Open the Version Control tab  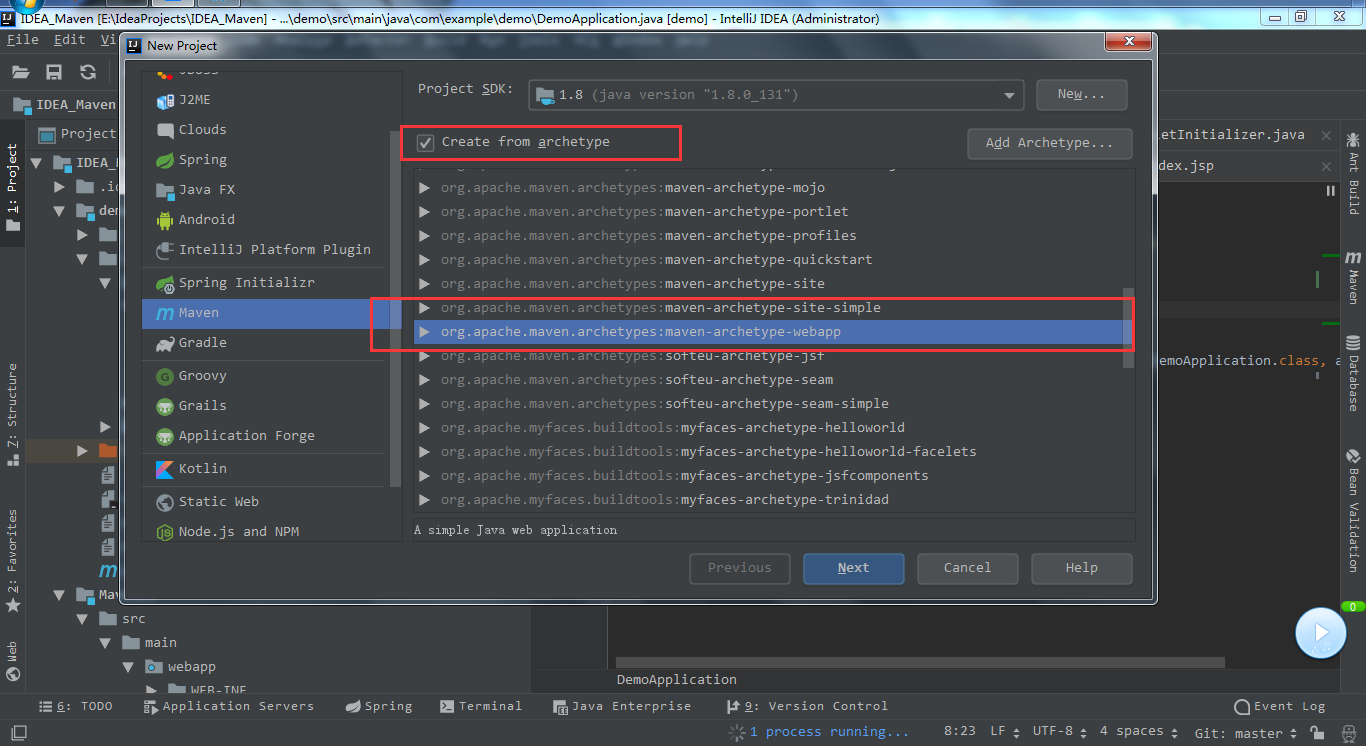pos(807,706)
